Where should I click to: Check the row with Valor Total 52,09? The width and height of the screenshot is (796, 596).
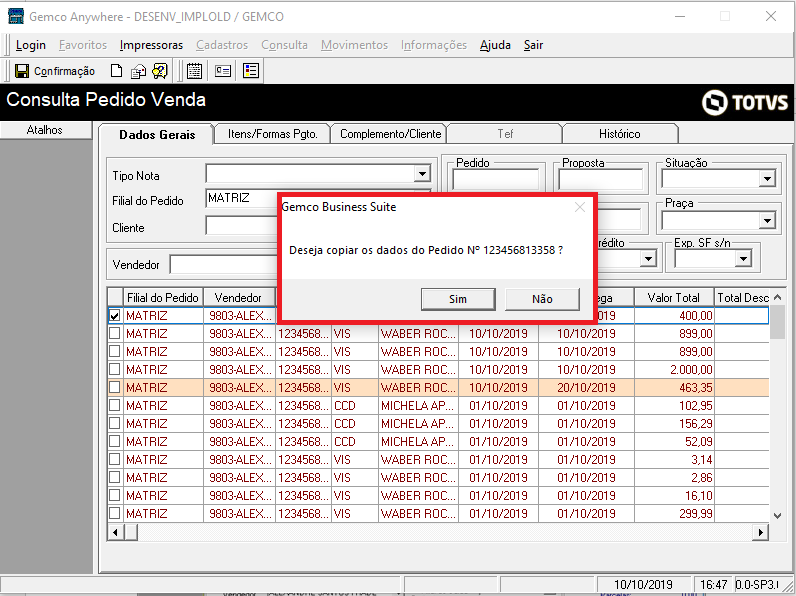pos(115,442)
